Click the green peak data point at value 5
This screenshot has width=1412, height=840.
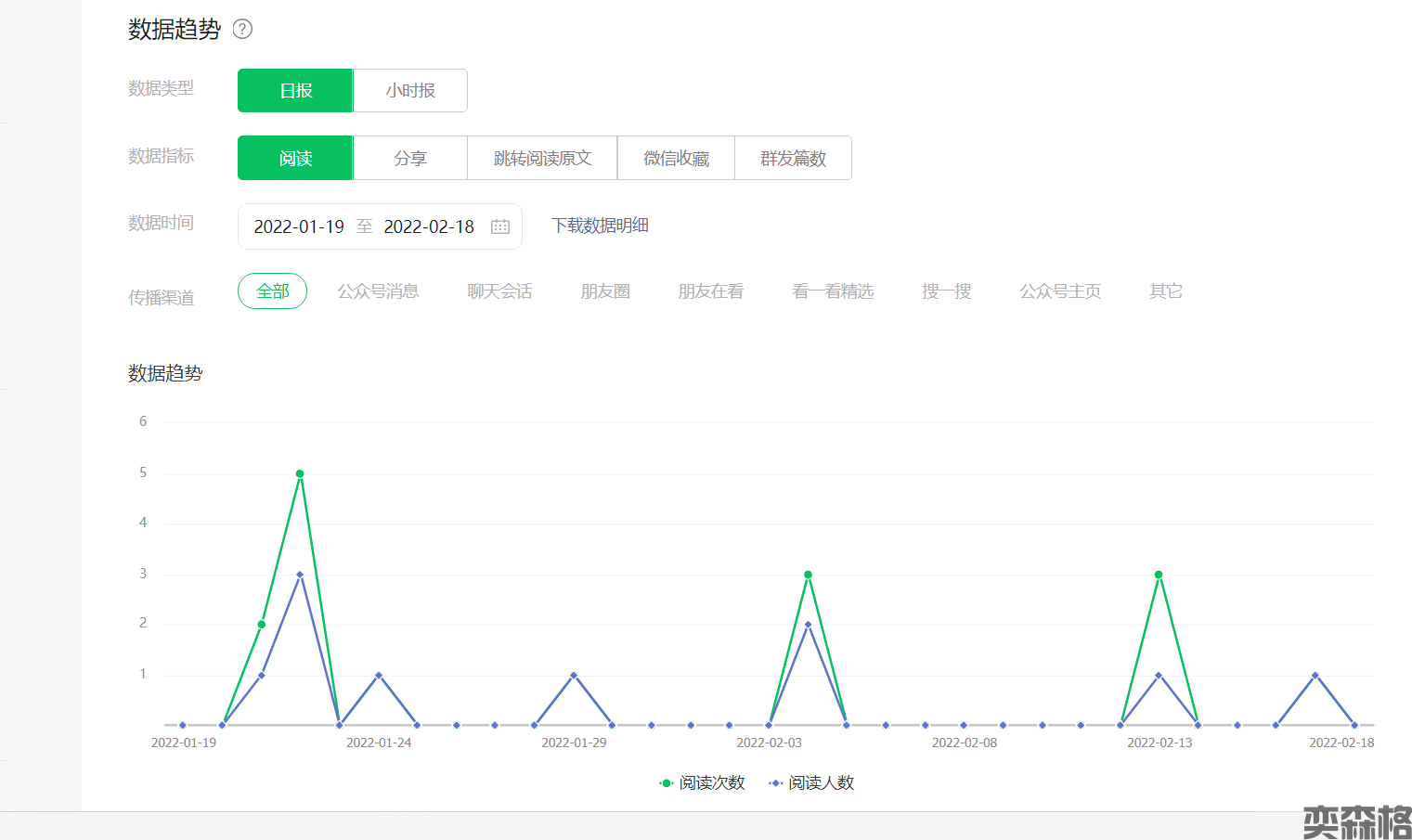pos(300,473)
